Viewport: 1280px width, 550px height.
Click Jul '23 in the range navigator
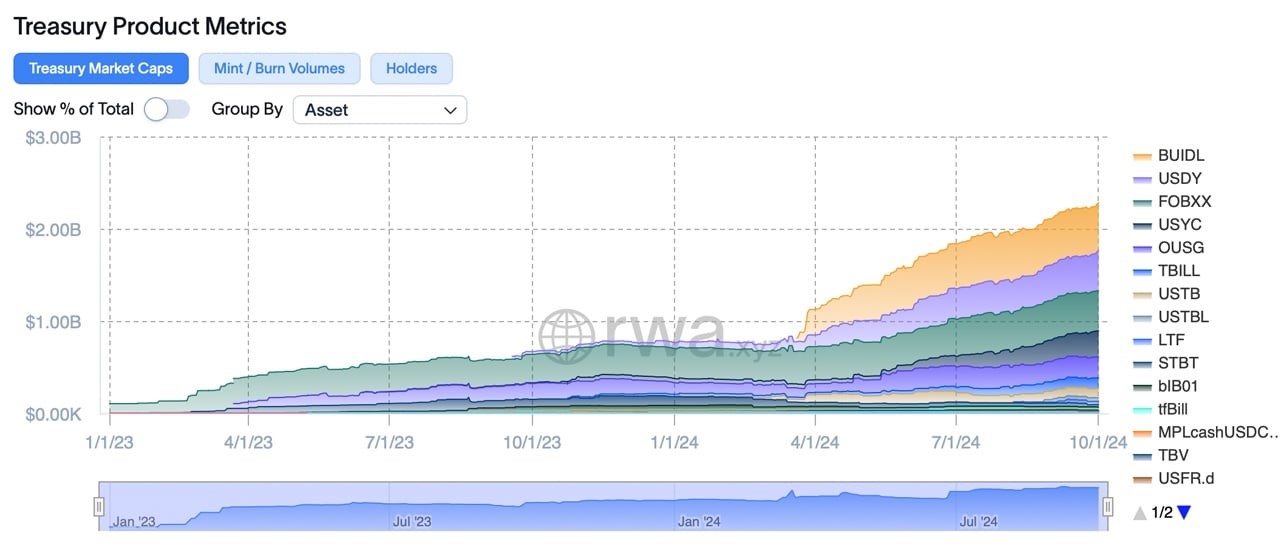tap(412, 521)
